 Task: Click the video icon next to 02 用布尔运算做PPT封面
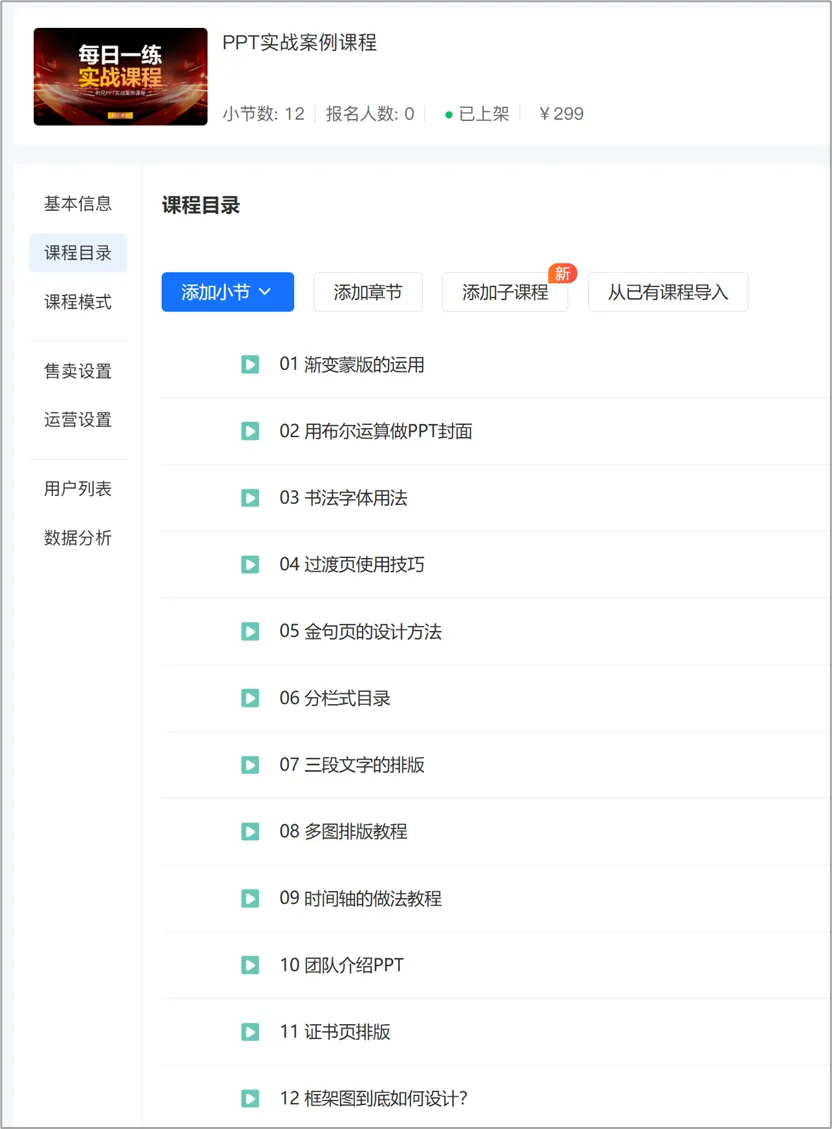click(x=250, y=431)
